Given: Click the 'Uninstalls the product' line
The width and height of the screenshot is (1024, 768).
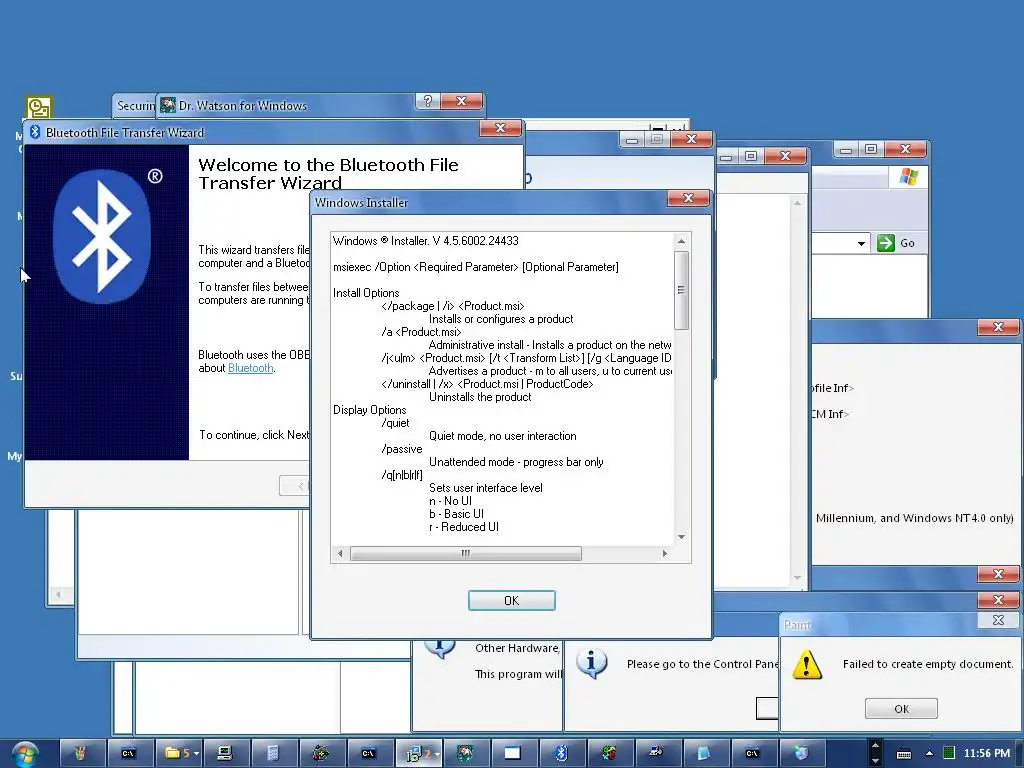Looking at the screenshot, I should (480, 396).
